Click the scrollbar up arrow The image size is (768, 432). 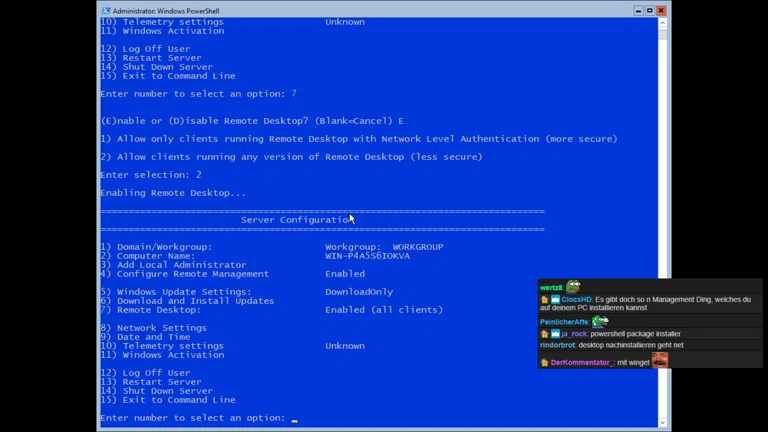pos(662,23)
